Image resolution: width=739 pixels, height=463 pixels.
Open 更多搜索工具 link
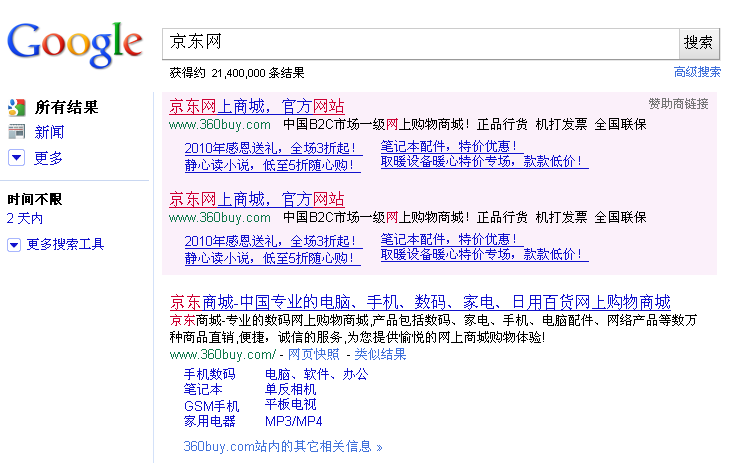(65, 244)
